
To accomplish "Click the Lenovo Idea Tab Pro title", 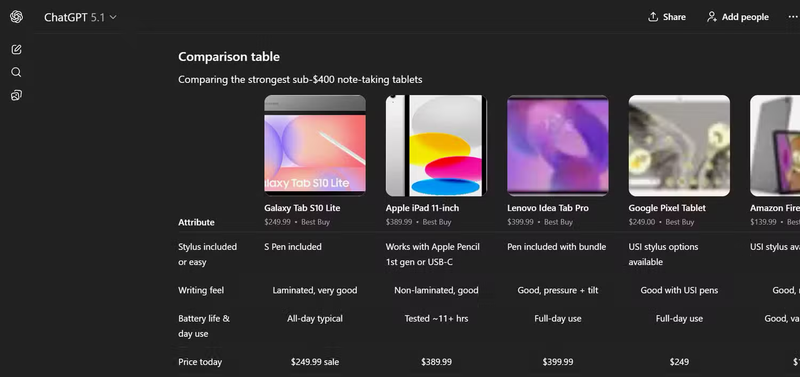I will 548,208.
